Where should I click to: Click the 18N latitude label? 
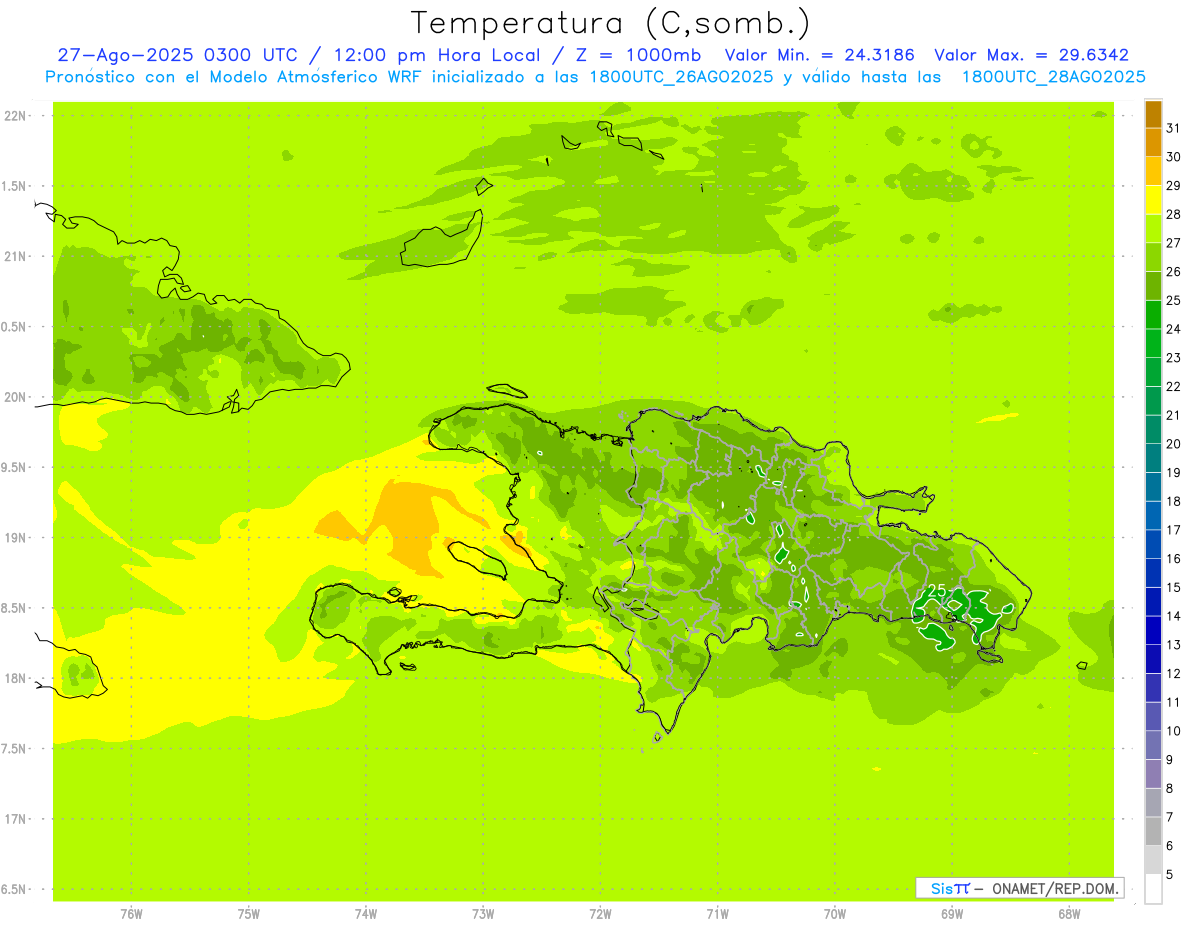(x=16, y=679)
